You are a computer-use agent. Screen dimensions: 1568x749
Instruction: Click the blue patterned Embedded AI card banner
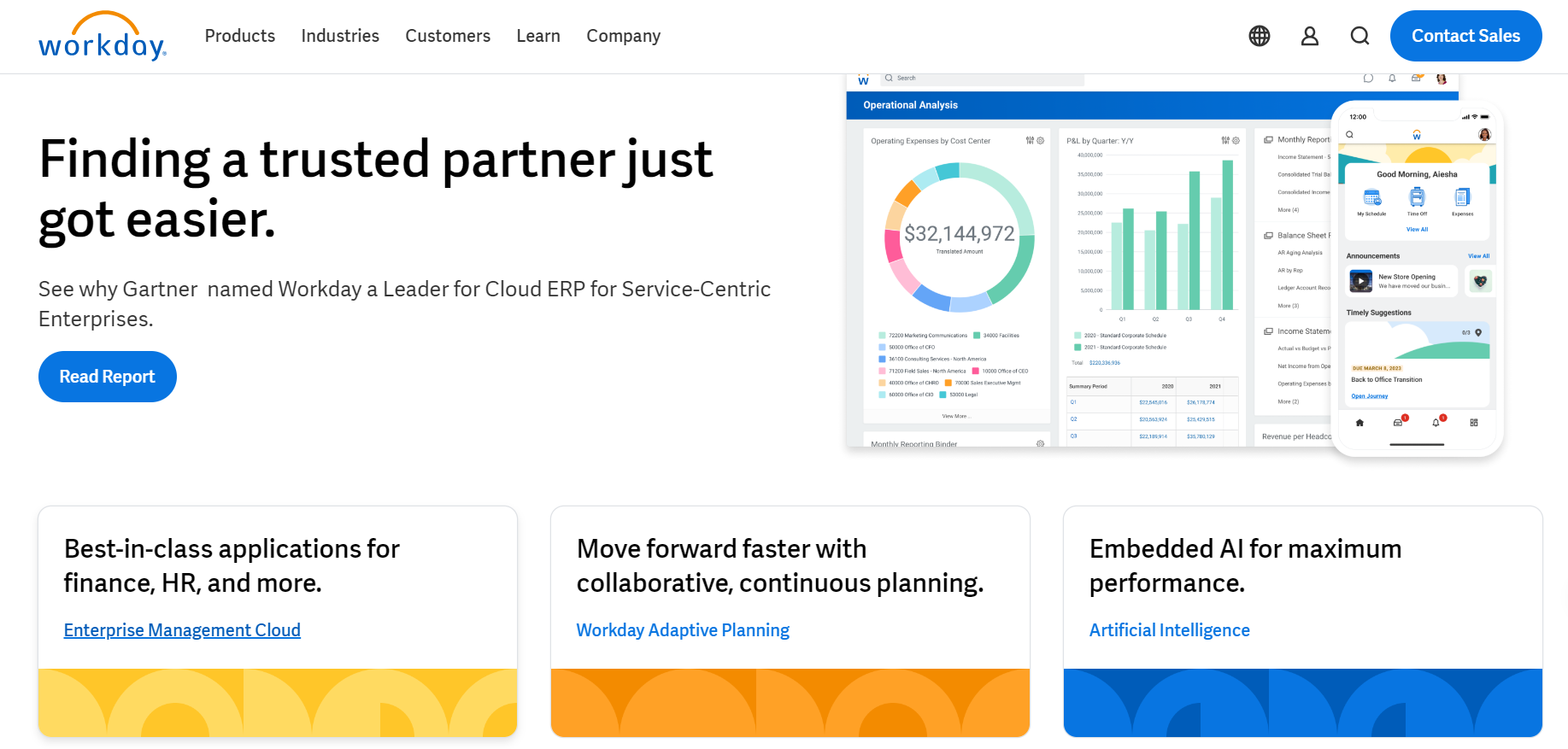tap(1303, 703)
